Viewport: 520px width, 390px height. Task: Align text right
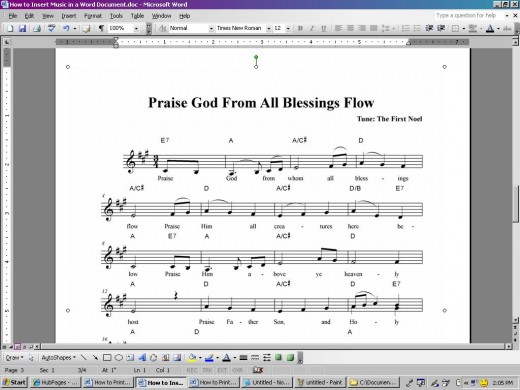(362, 28)
